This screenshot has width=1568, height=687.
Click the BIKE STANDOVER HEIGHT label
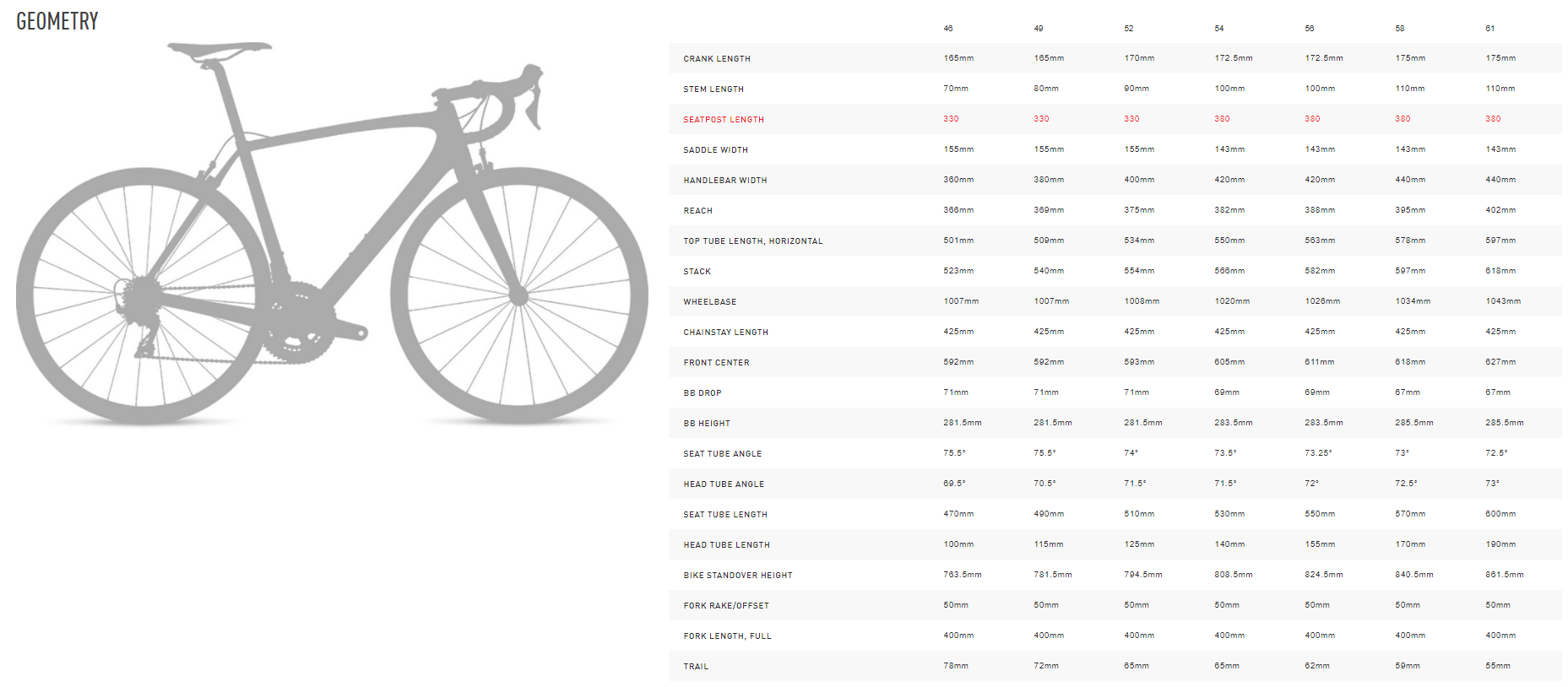(x=737, y=576)
